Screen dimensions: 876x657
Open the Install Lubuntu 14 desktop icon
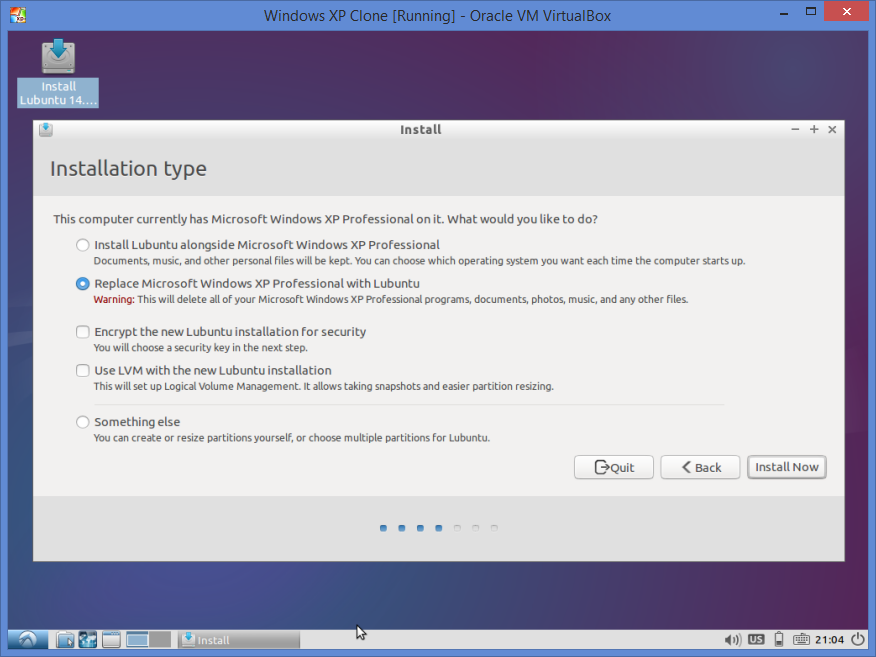[x=58, y=73]
